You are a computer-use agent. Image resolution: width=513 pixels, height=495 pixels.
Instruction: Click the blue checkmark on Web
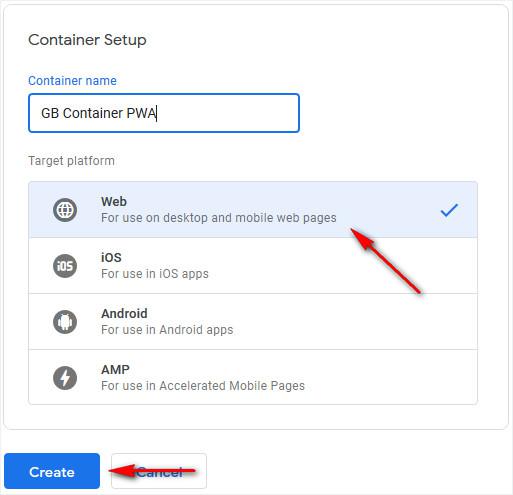pos(449,210)
